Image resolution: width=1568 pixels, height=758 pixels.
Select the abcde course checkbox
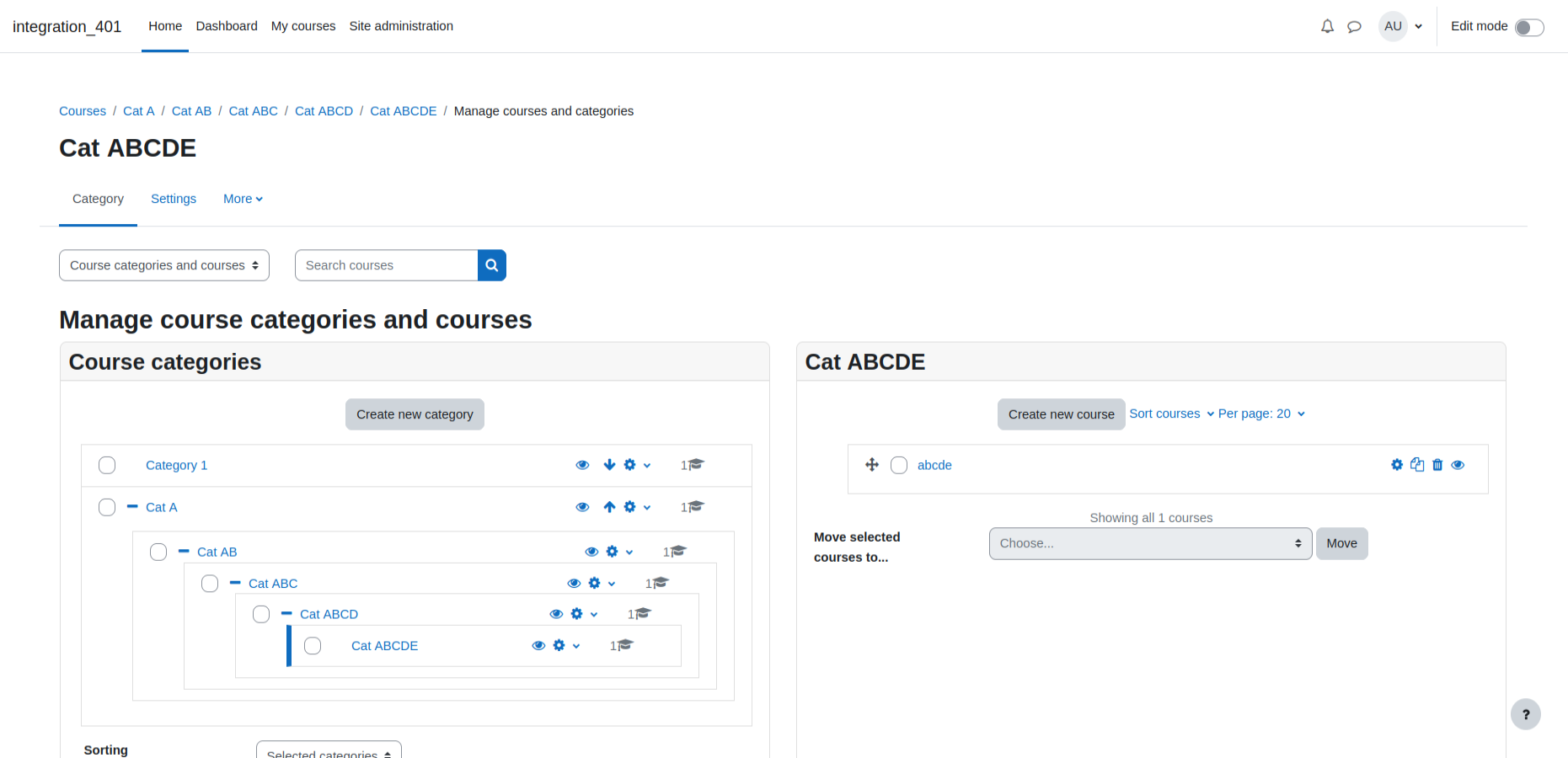(x=899, y=465)
